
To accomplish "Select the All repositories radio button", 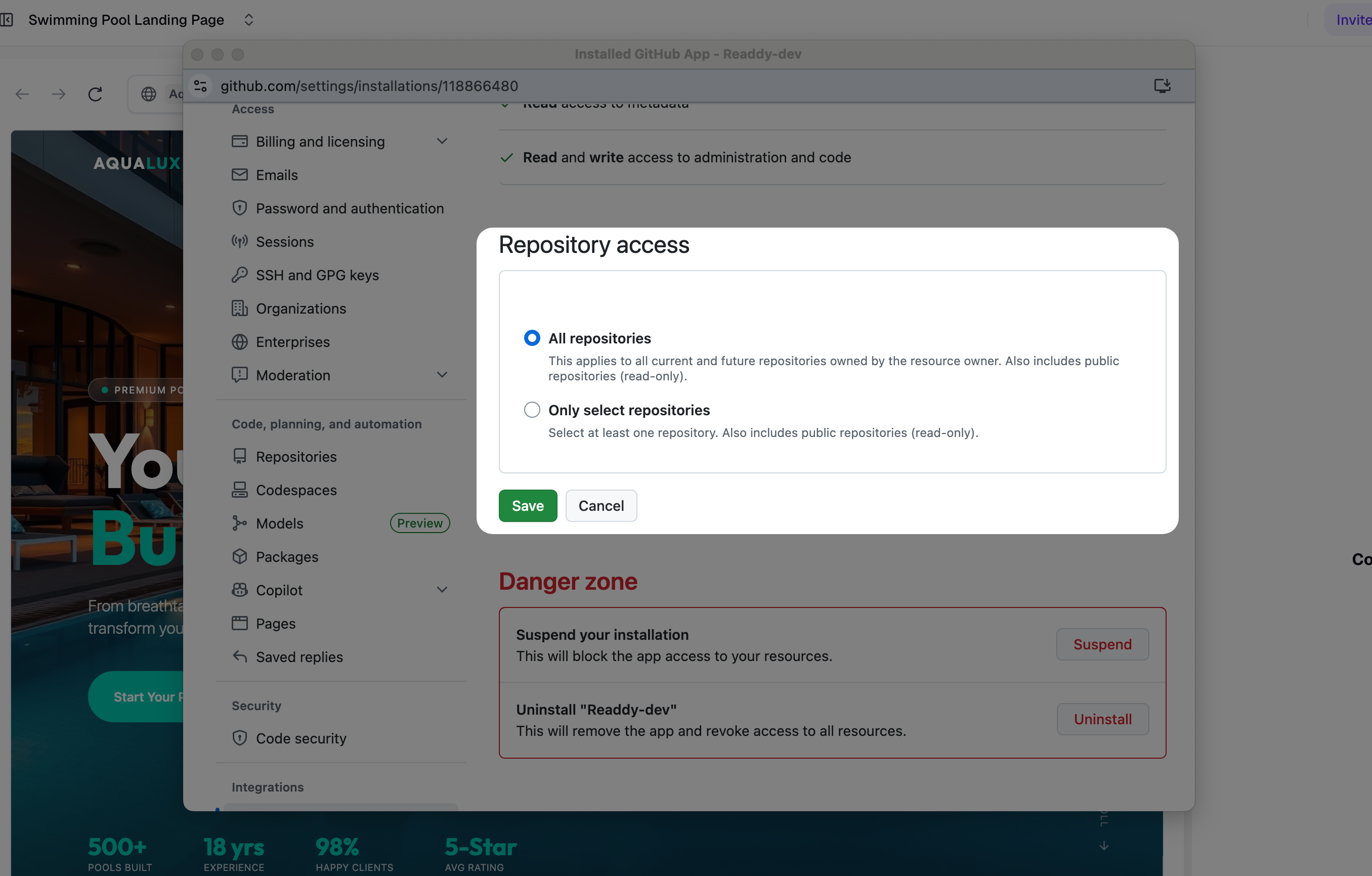I will pyautogui.click(x=532, y=338).
